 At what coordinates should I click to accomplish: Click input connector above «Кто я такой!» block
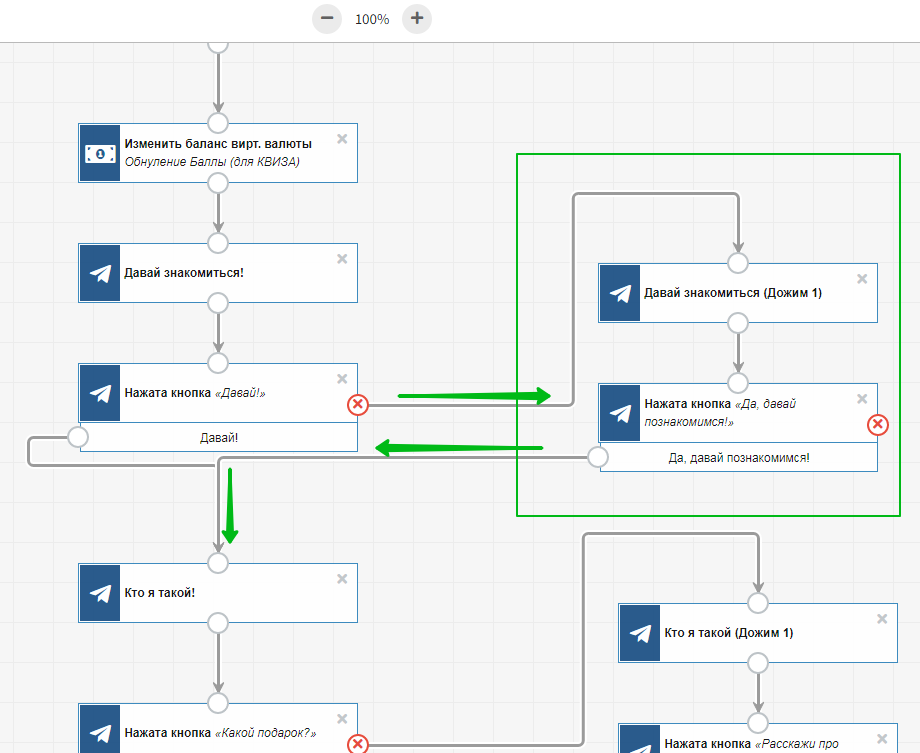click(218, 563)
